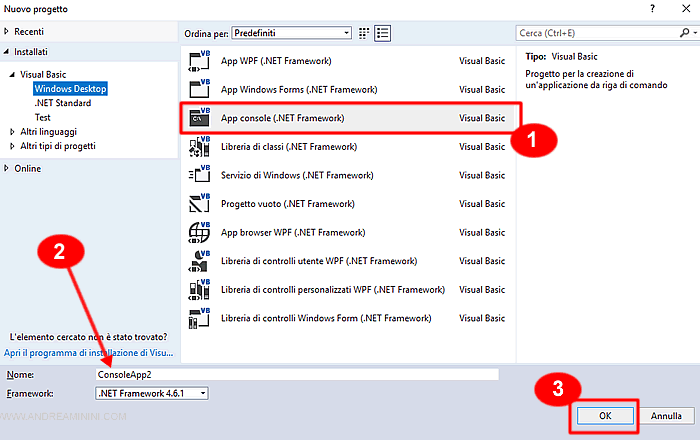Image resolution: width=700 pixels, height=440 pixels.
Task: Open the Visual Studio installer link
Action: (x=90, y=353)
